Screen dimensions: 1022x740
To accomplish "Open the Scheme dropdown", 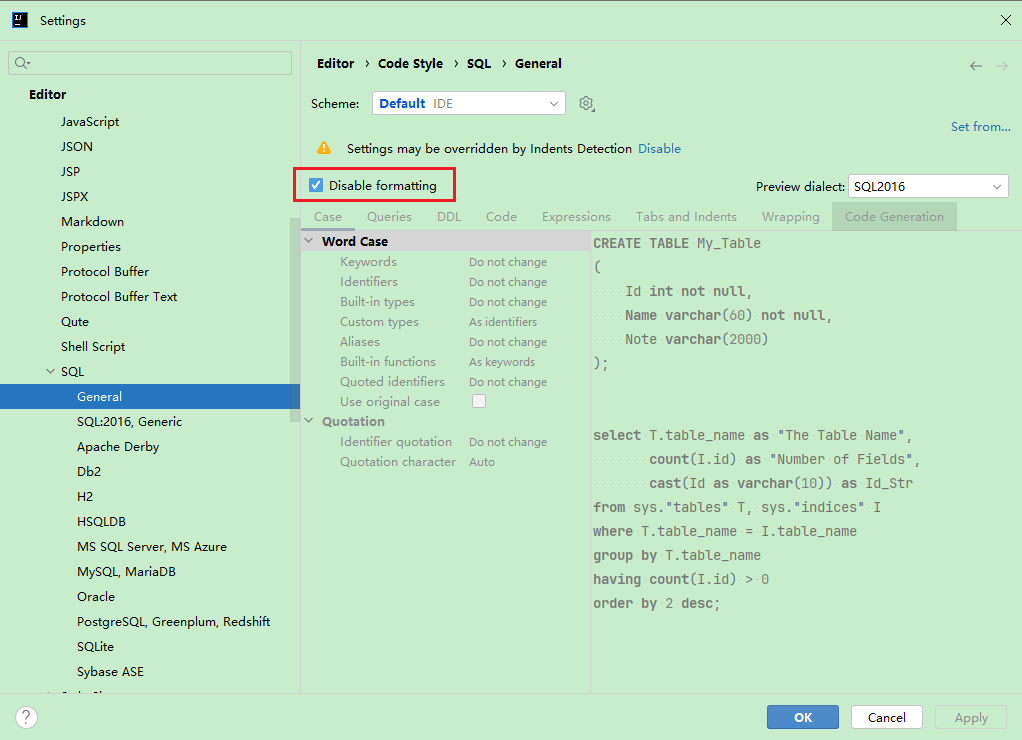I will (468, 104).
